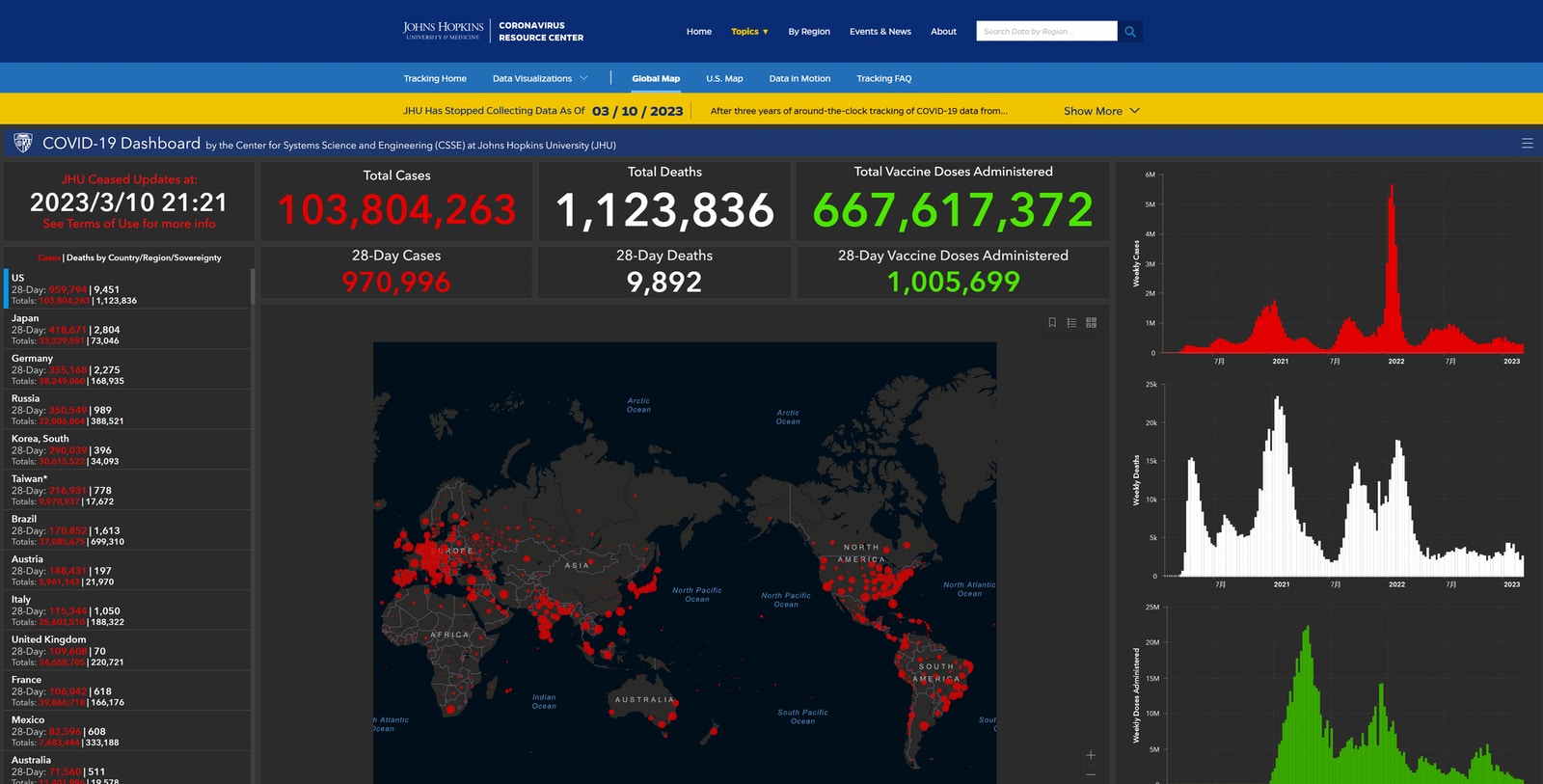Click the search magnifier button
Image resolution: width=1543 pixels, height=784 pixels.
coord(1130,32)
